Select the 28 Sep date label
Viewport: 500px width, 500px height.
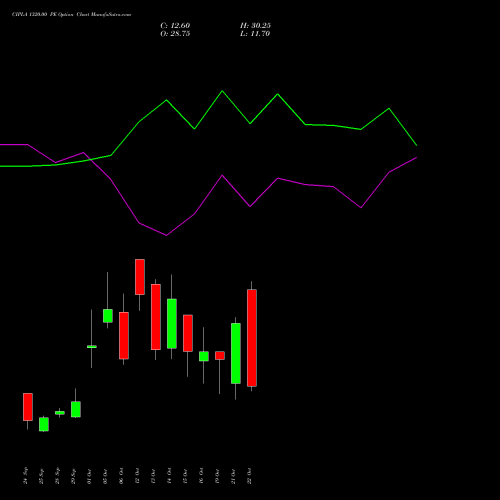click(x=58, y=476)
